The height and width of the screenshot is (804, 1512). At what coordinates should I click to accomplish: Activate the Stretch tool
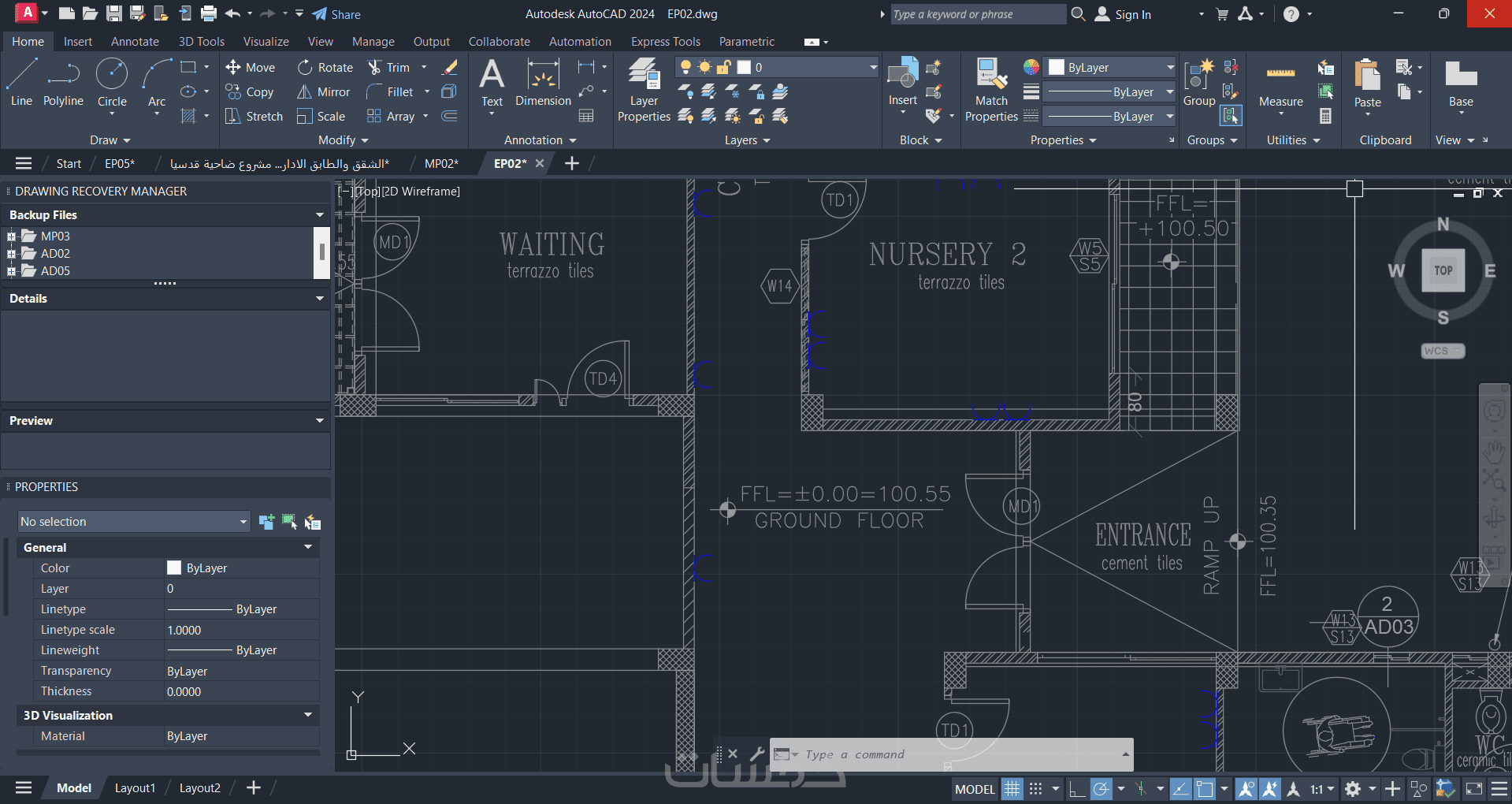pyautogui.click(x=254, y=117)
